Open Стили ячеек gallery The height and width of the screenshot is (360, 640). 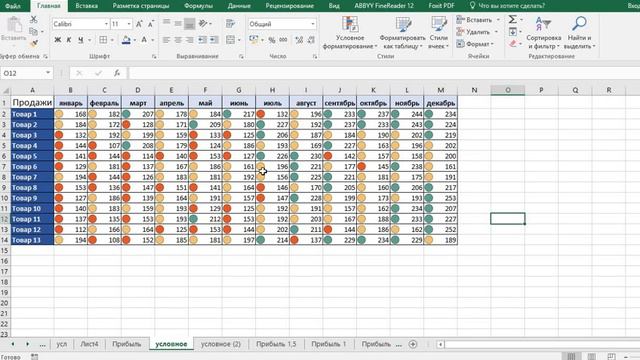coord(438,33)
